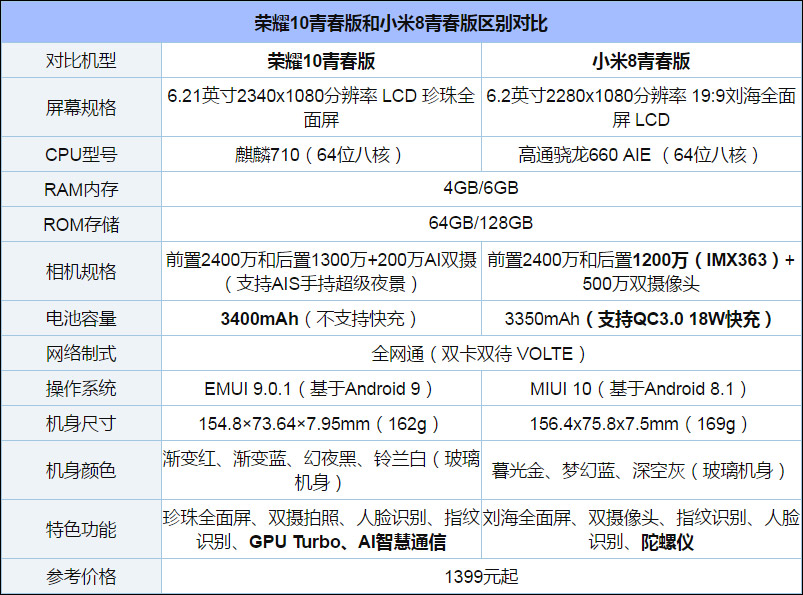Select the 对比机型 row label

pos(81,60)
